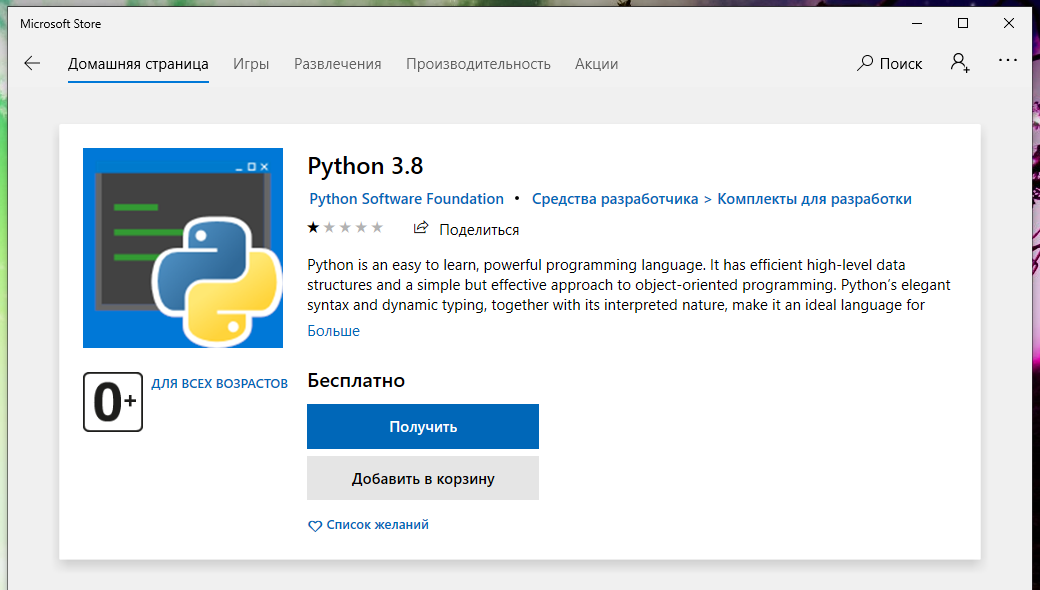Screen dimensions: 1040x590
Task: Click the 0+ age rating badge
Action: tap(113, 401)
